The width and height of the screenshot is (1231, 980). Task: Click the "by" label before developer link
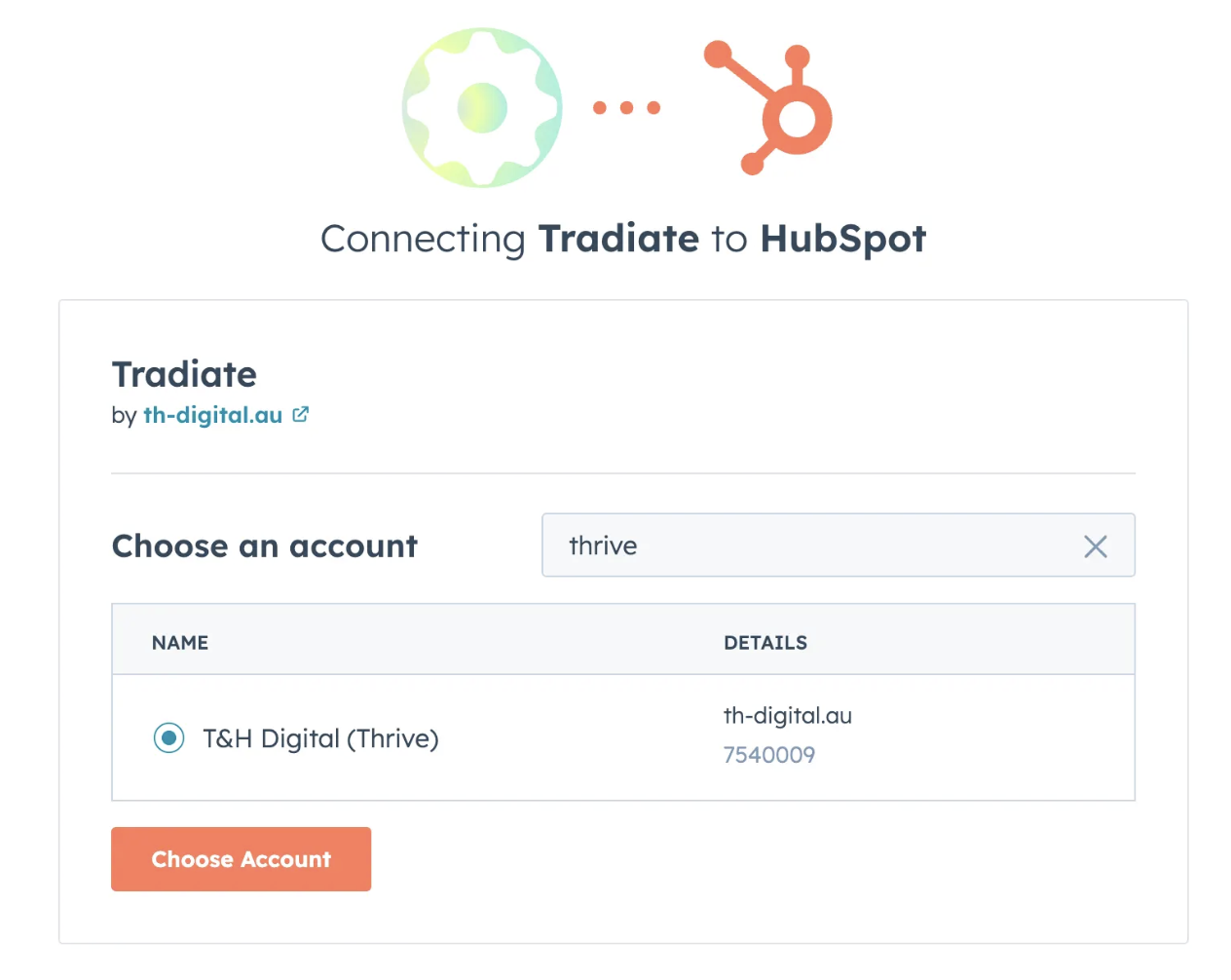pos(124,416)
